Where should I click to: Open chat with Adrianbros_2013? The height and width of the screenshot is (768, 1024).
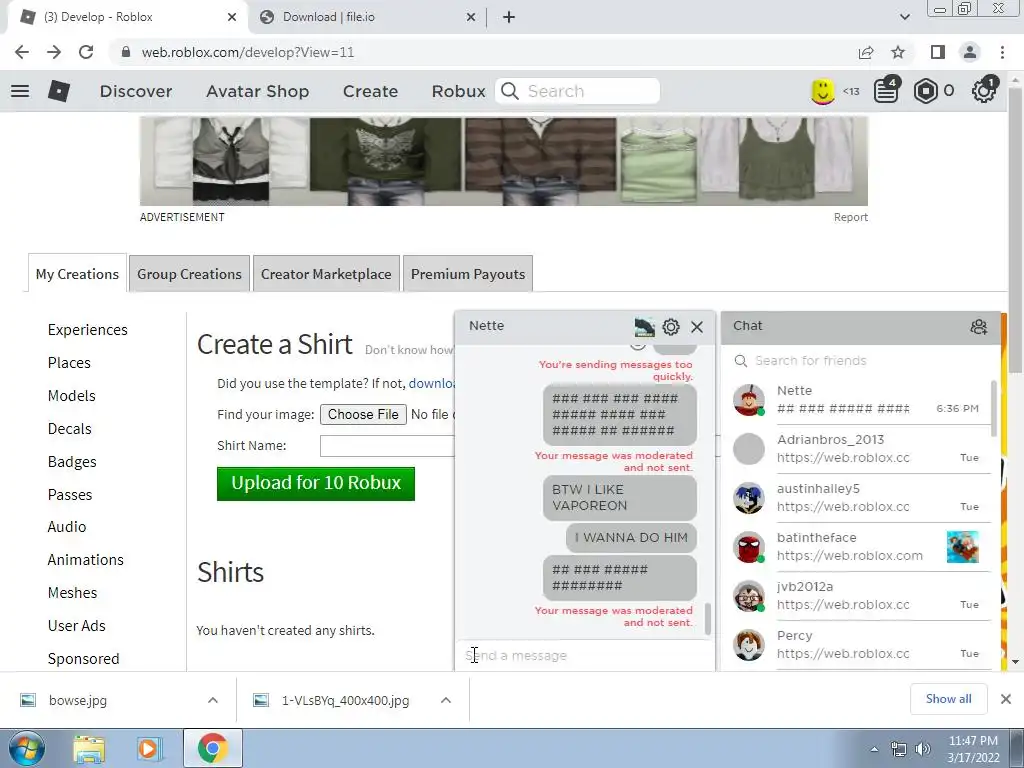coord(859,449)
